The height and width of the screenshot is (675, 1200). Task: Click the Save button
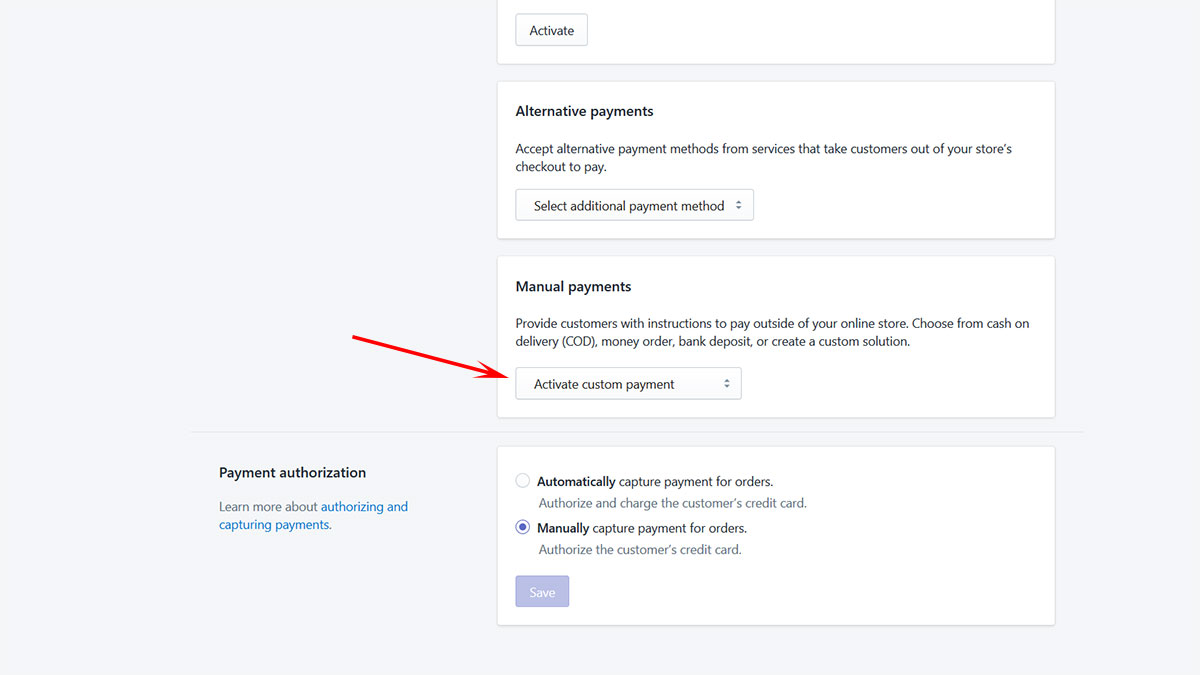[542, 592]
